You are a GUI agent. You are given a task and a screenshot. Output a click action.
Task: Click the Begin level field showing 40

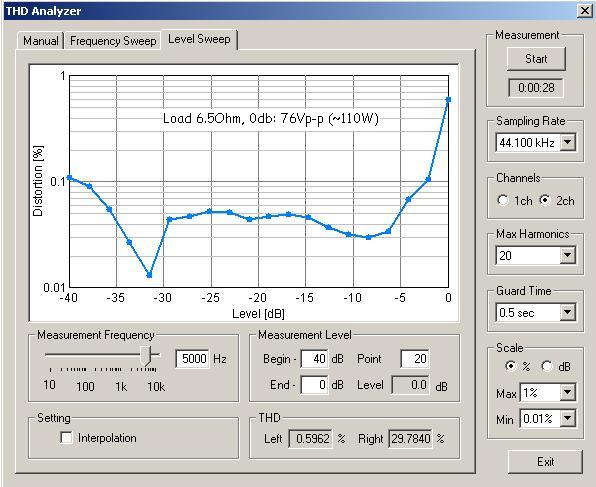314,359
